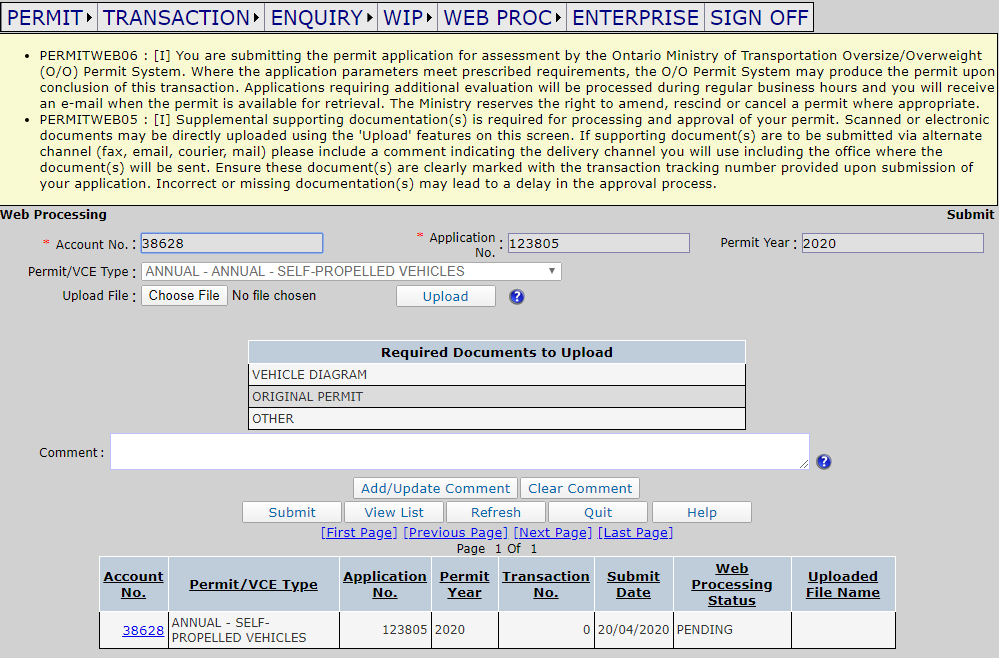Click the help icon beside Comment box

[x=823, y=462]
